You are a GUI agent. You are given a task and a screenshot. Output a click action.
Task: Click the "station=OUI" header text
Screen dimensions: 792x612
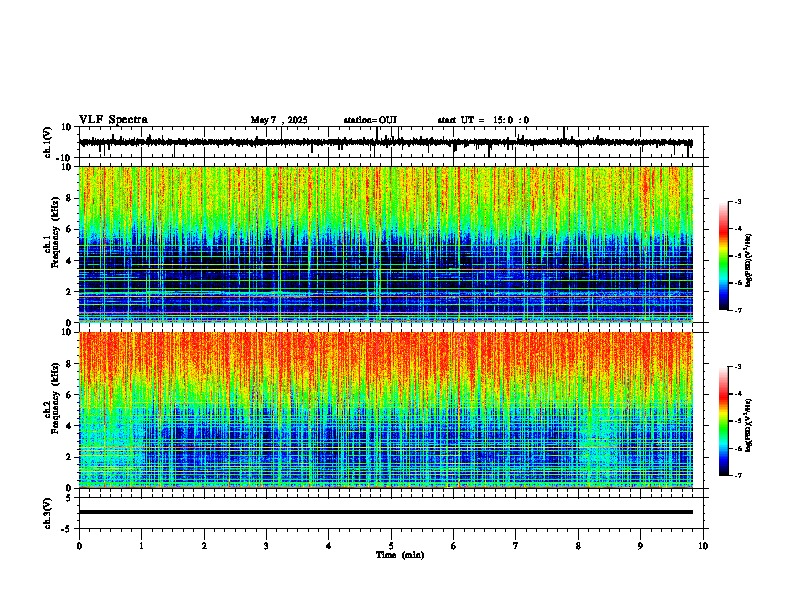pyautogui.click(x=370, y=120)
